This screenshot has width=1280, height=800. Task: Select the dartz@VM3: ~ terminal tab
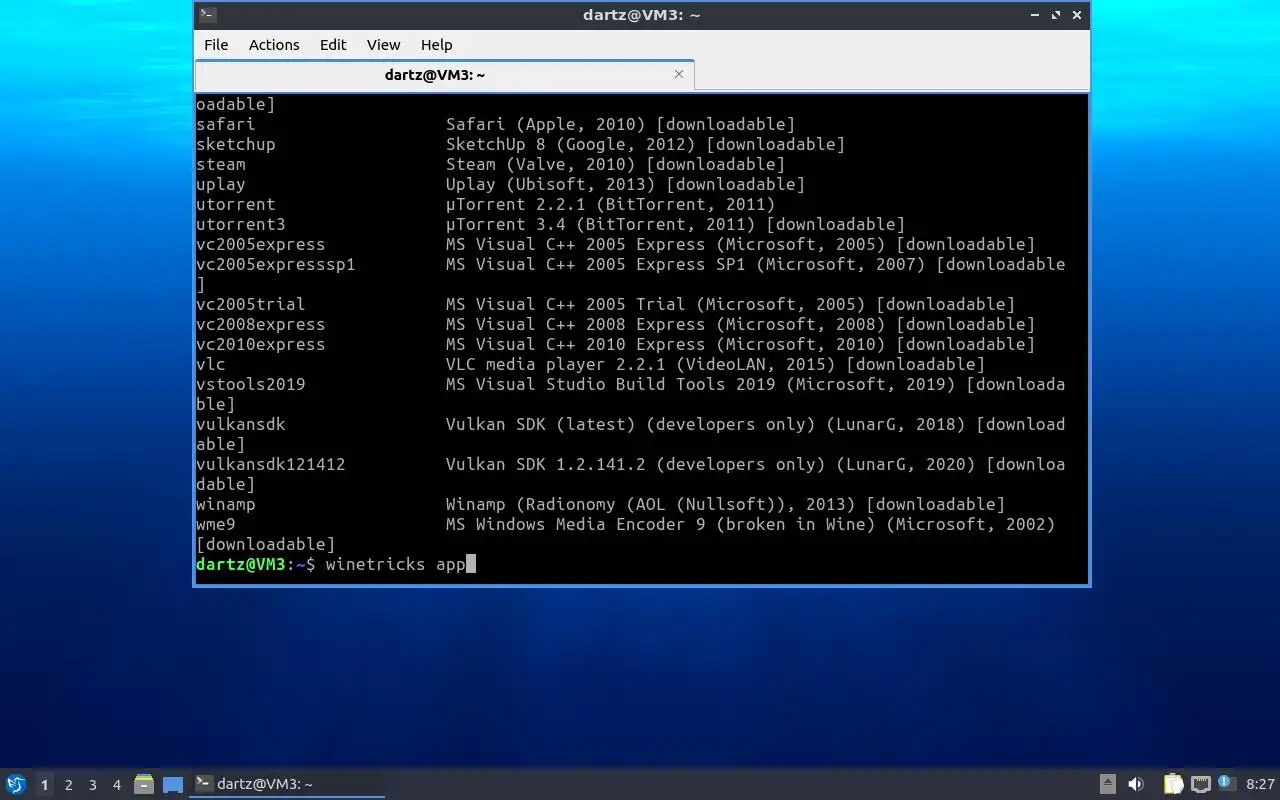coord(444,75)
